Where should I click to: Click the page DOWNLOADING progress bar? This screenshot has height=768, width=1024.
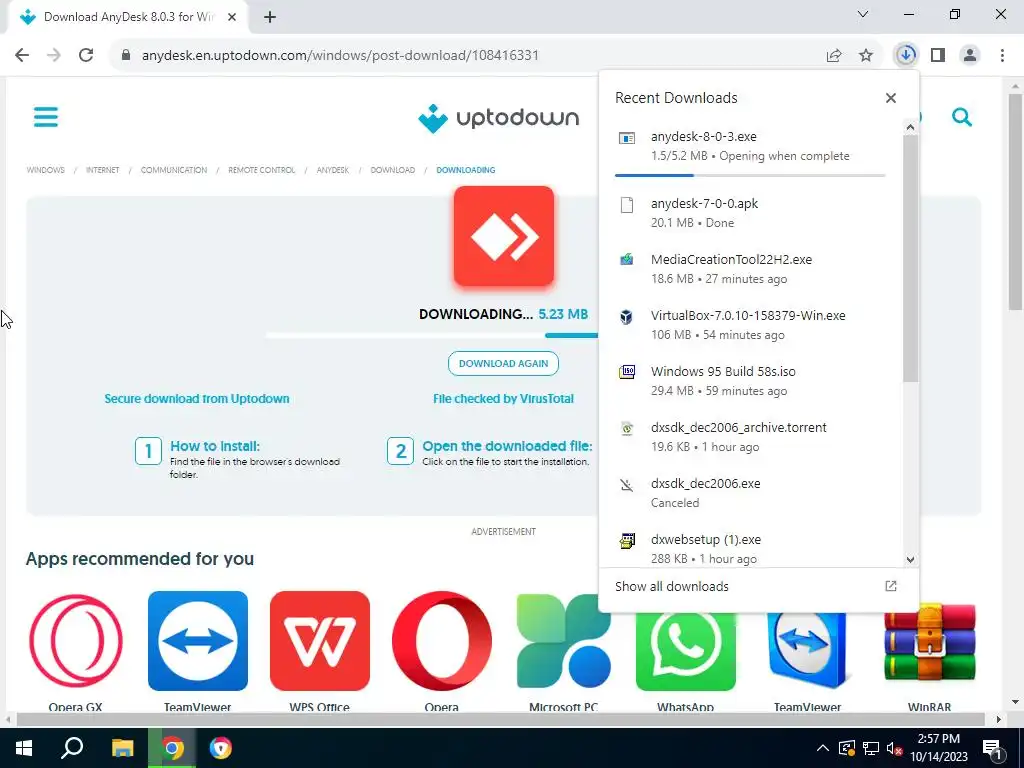tap(432, 335)
